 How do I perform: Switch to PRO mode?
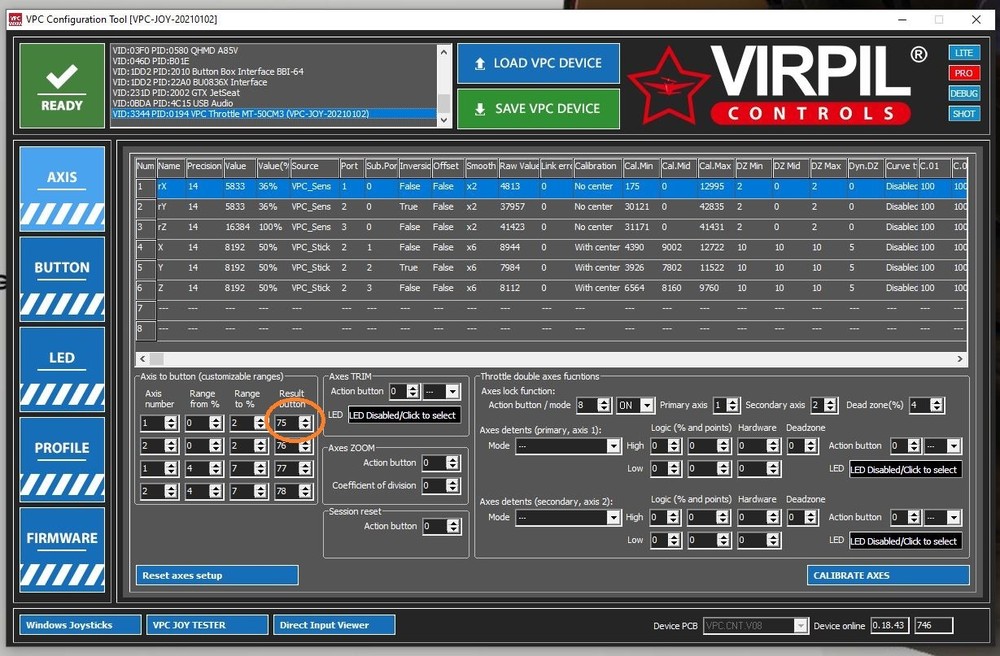tap(964, 73)
